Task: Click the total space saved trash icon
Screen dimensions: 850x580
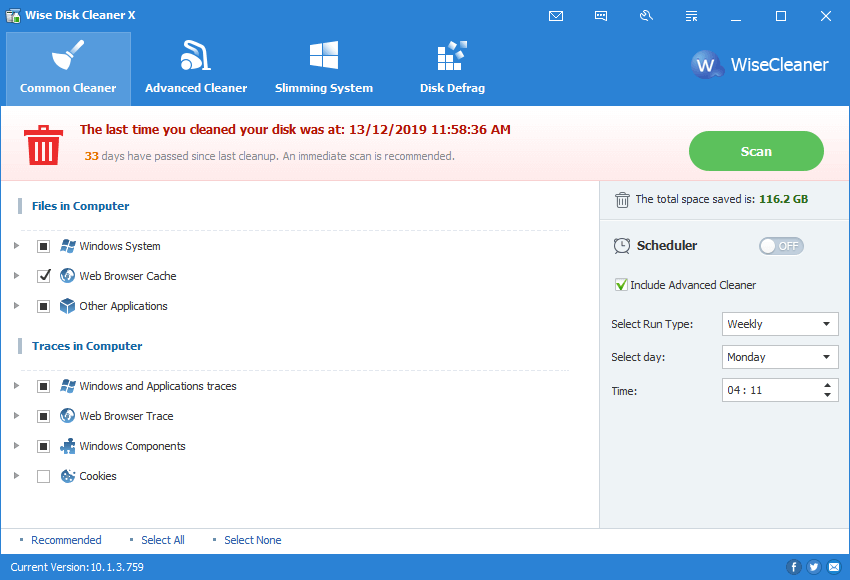Action: click(x=622, y=199)
